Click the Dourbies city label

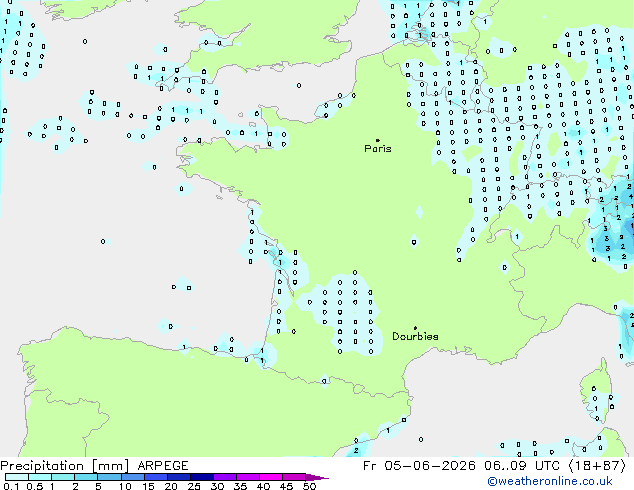tap(415, 336)
